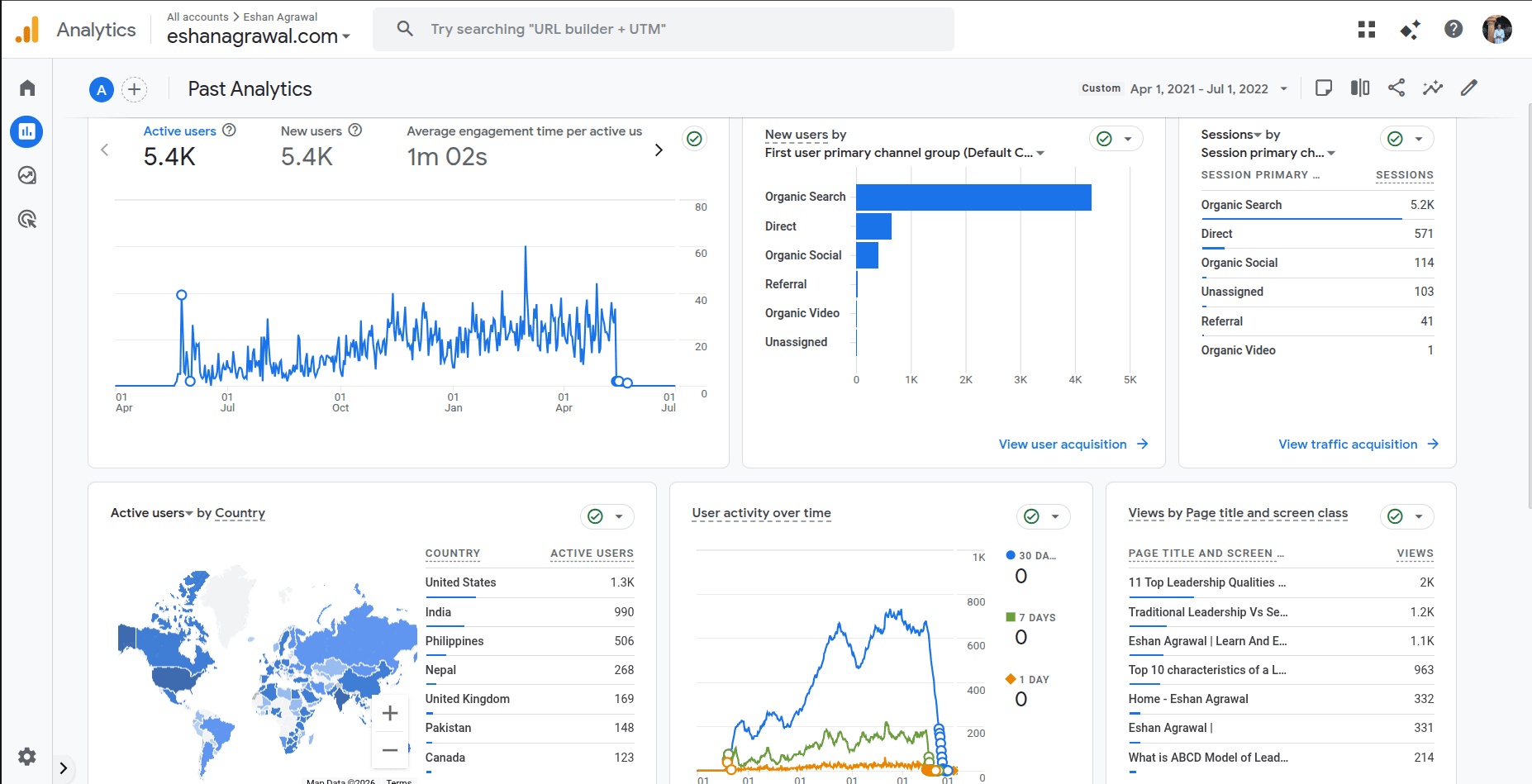Zoom in on the country map
1532x784 pixels.
click(x=390, y=713)
